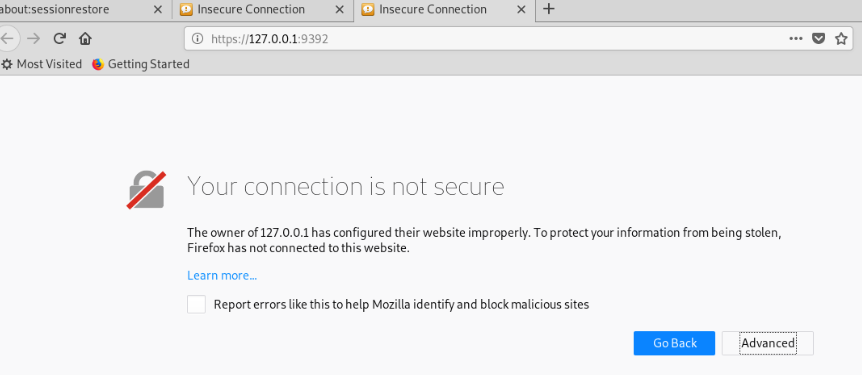
Task: Go to the home page icon
Action: 85,38
